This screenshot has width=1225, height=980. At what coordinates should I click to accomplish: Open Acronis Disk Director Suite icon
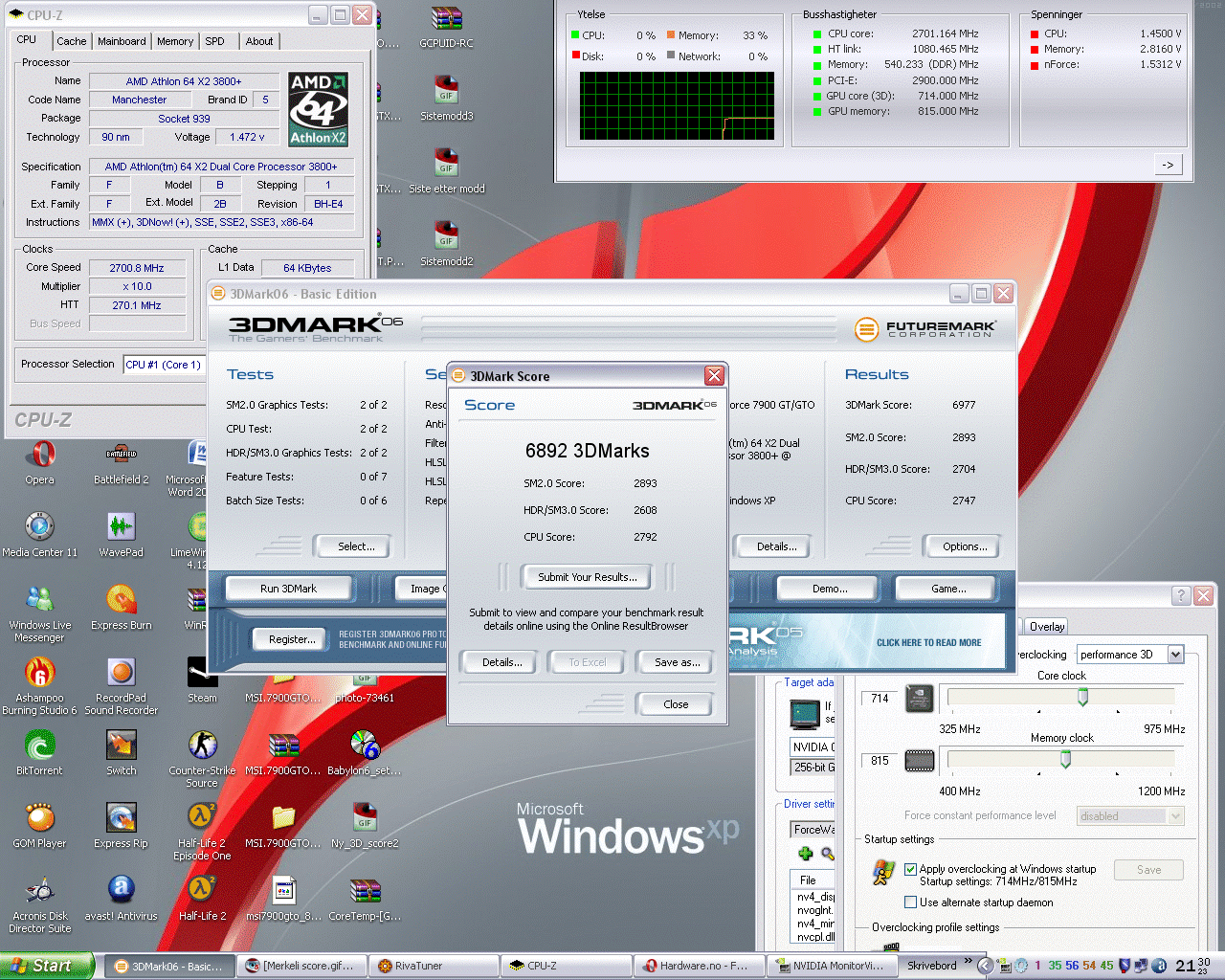click(x=39, y=905)
